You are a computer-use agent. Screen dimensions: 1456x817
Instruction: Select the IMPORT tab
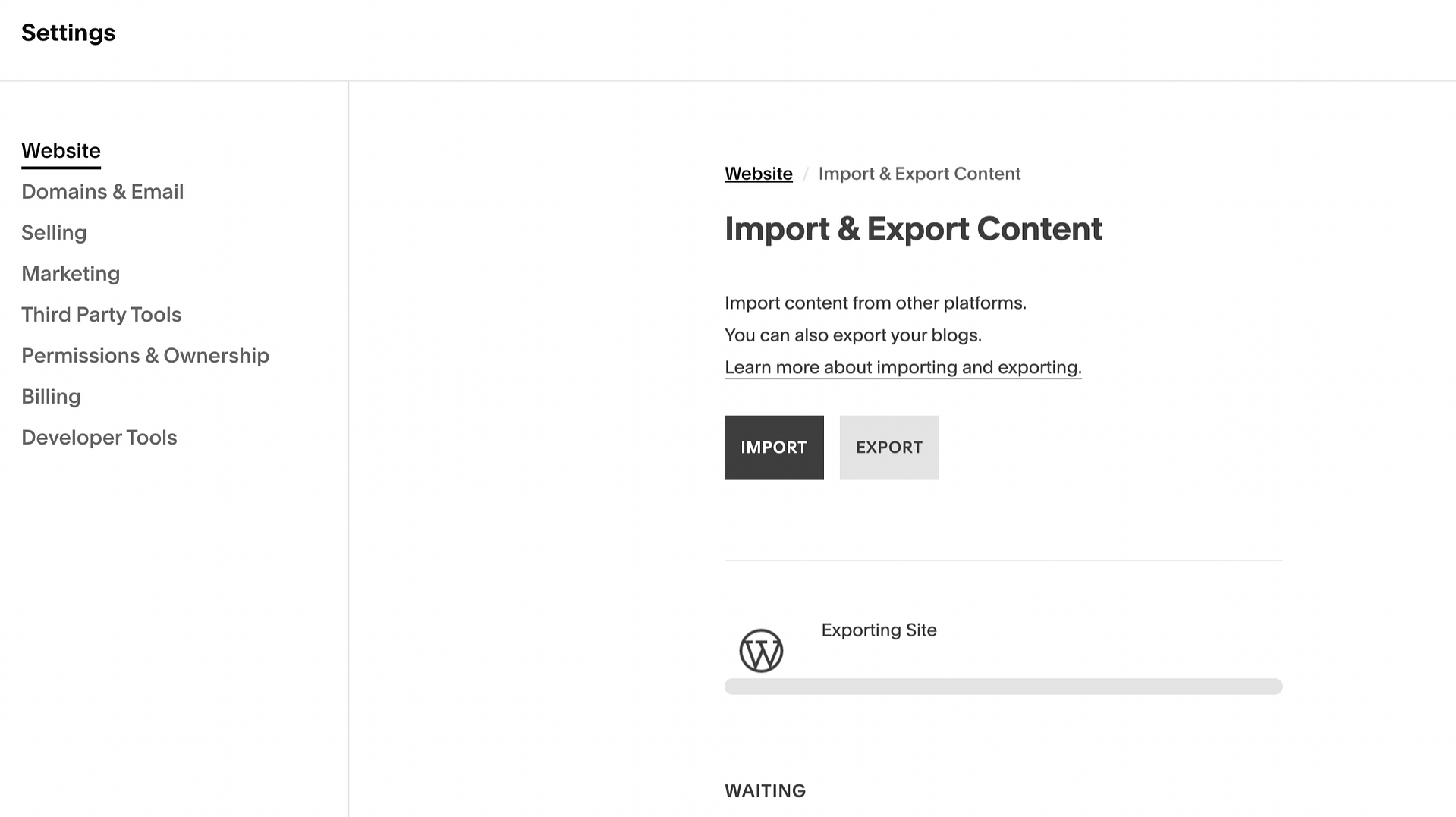(773, 448)
